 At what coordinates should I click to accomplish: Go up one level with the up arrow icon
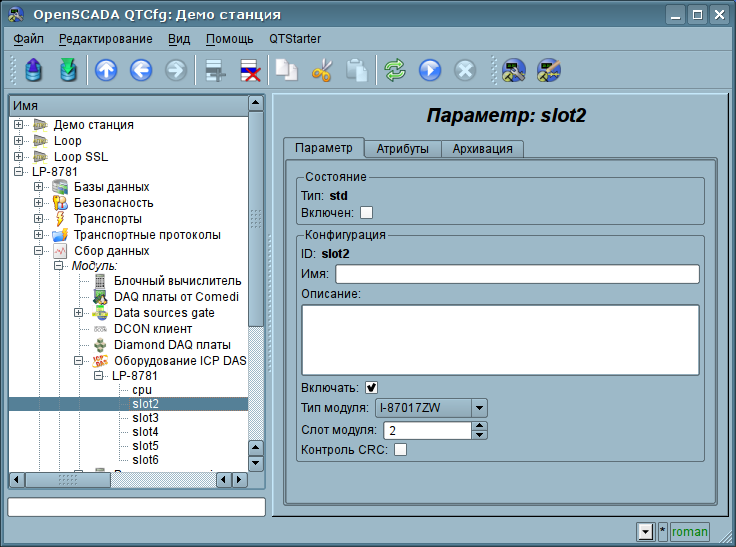pyautogui.click(x=106, y=70)
